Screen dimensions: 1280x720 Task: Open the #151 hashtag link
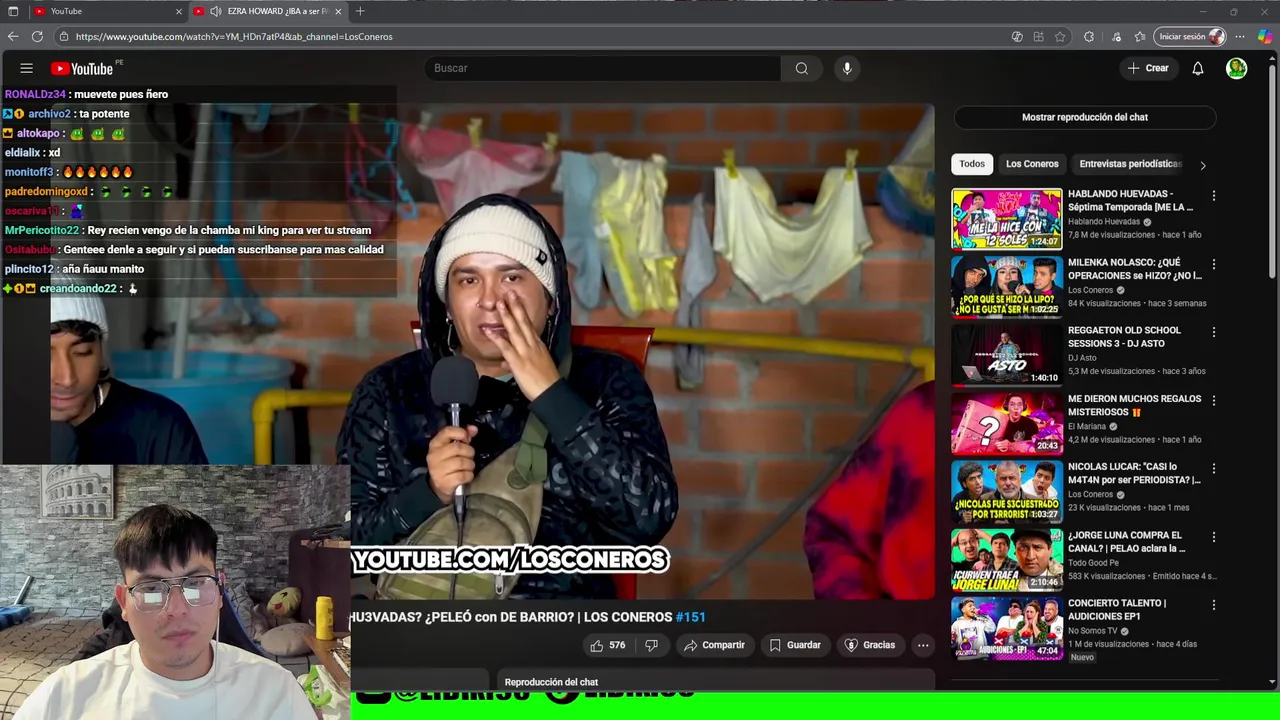pos(691,617)
